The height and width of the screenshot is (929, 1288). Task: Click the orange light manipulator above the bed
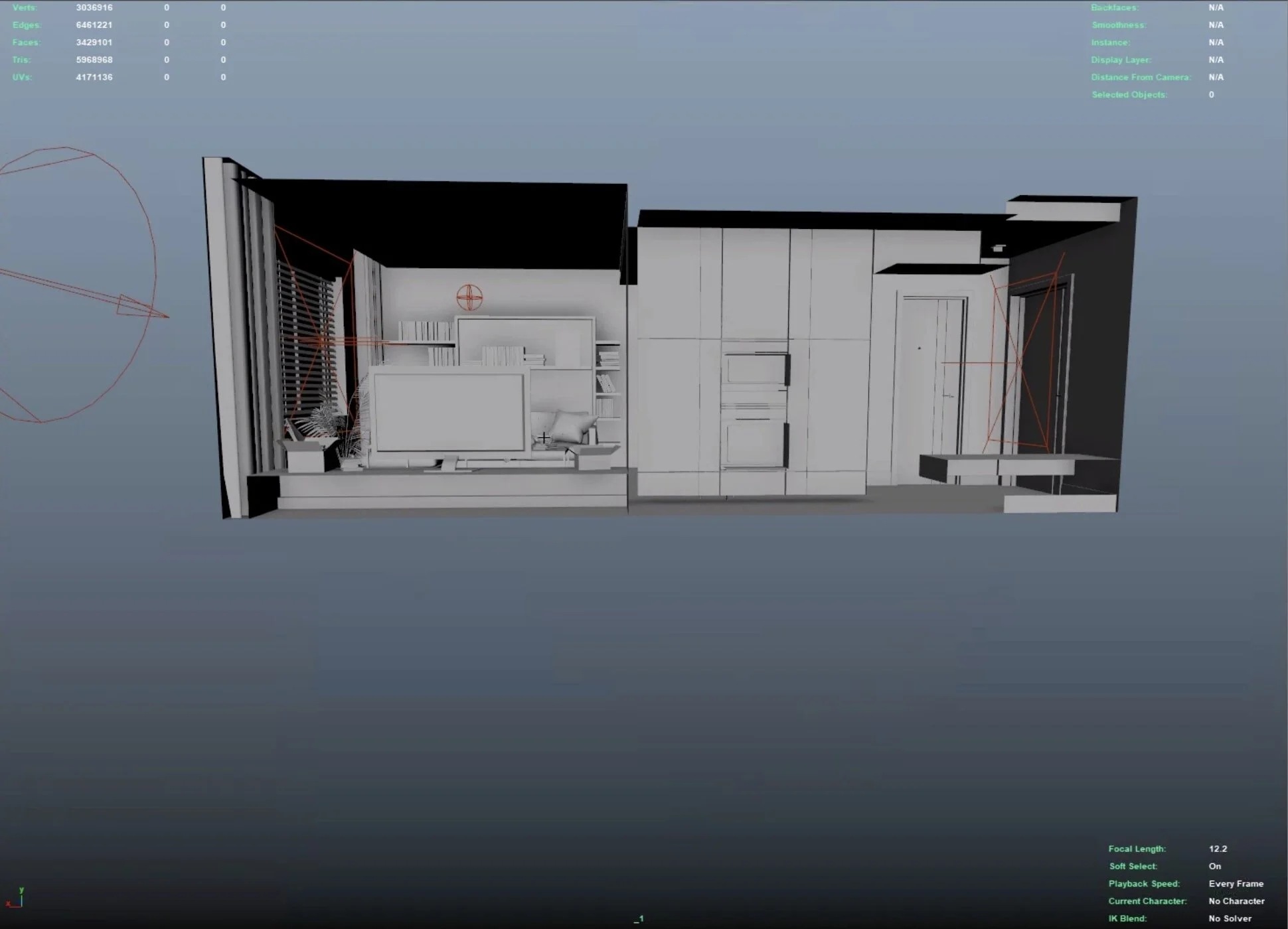(469, 297)
